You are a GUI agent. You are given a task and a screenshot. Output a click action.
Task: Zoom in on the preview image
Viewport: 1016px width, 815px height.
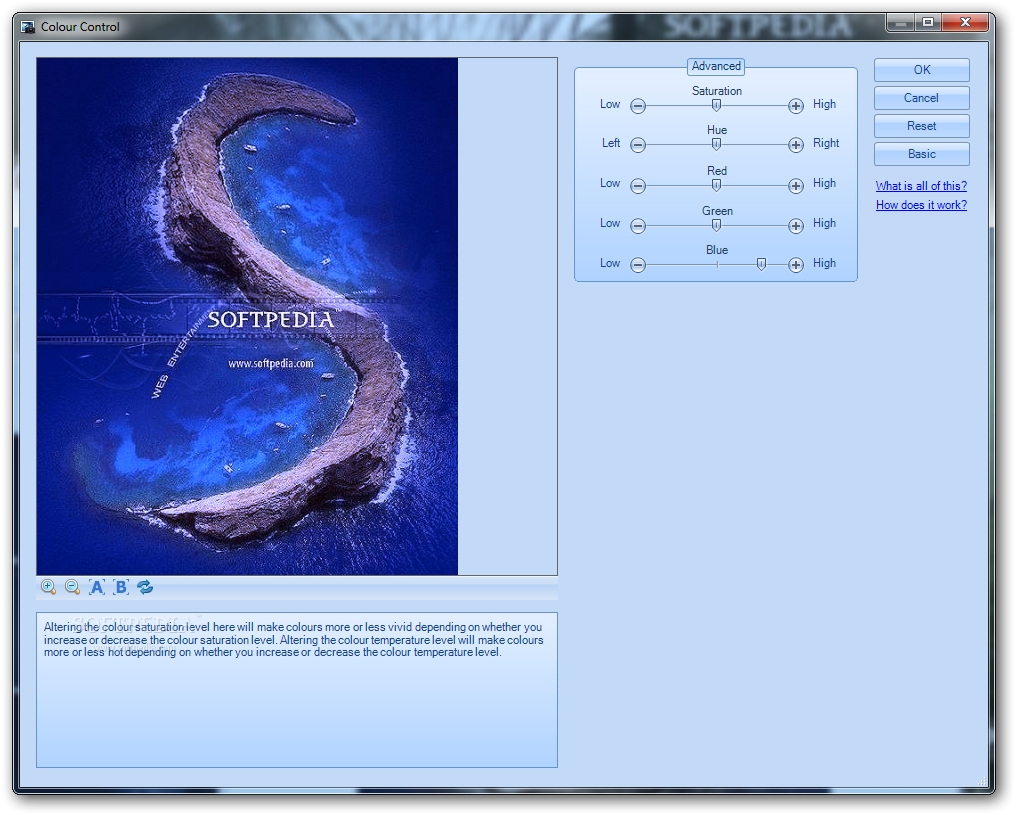pyautogui.click(x=48, y=587)
